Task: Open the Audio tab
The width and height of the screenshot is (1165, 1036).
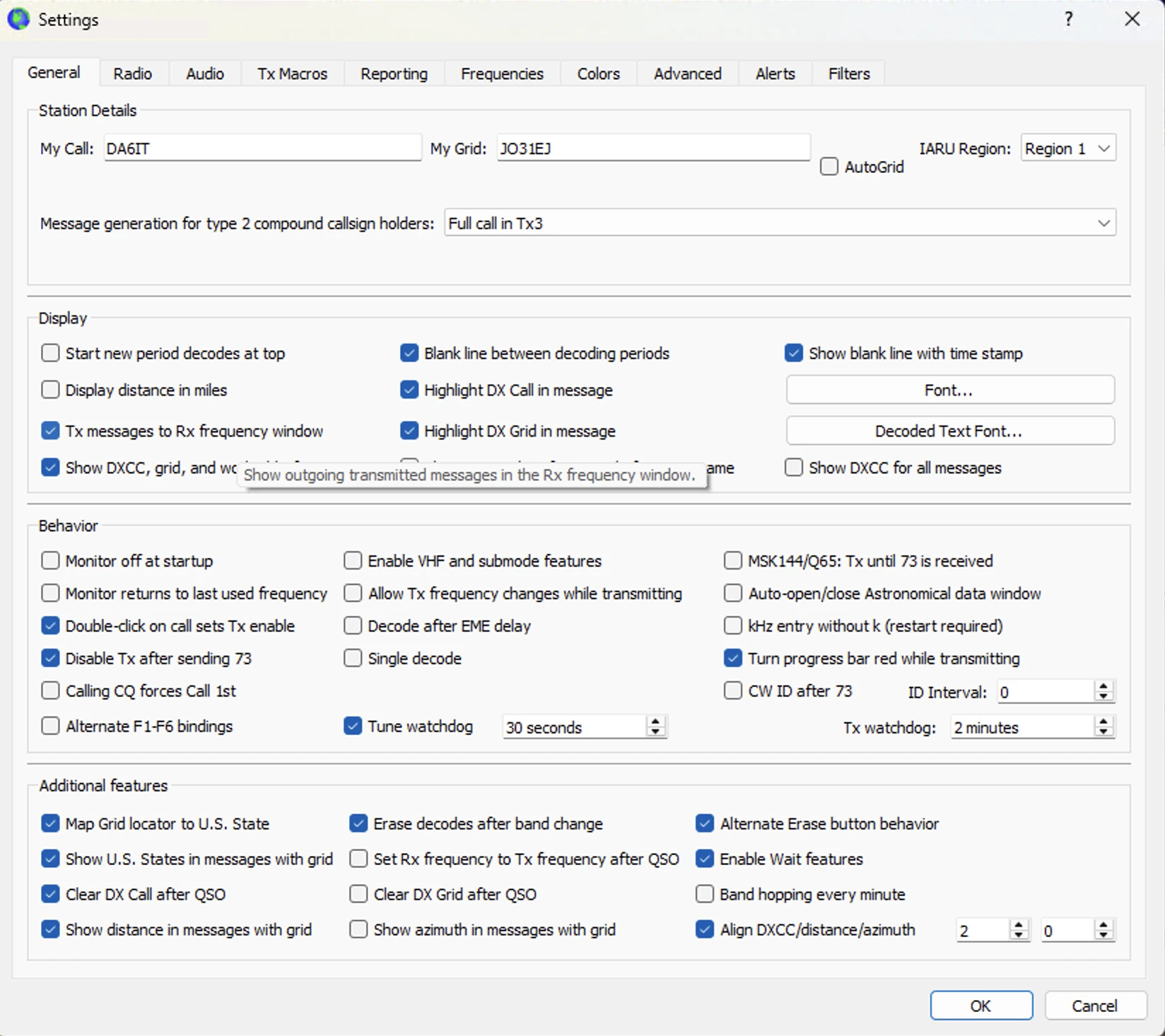Action: 205,73
